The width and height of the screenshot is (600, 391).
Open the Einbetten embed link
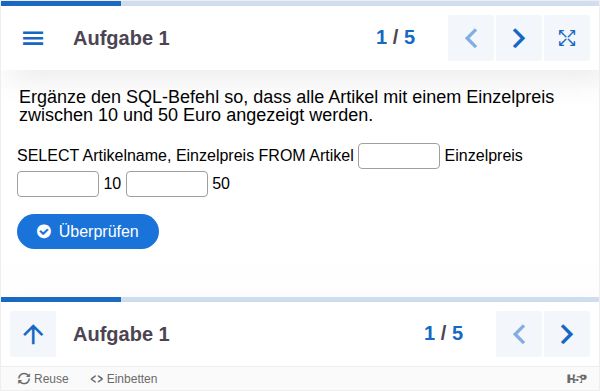[124, 379]
